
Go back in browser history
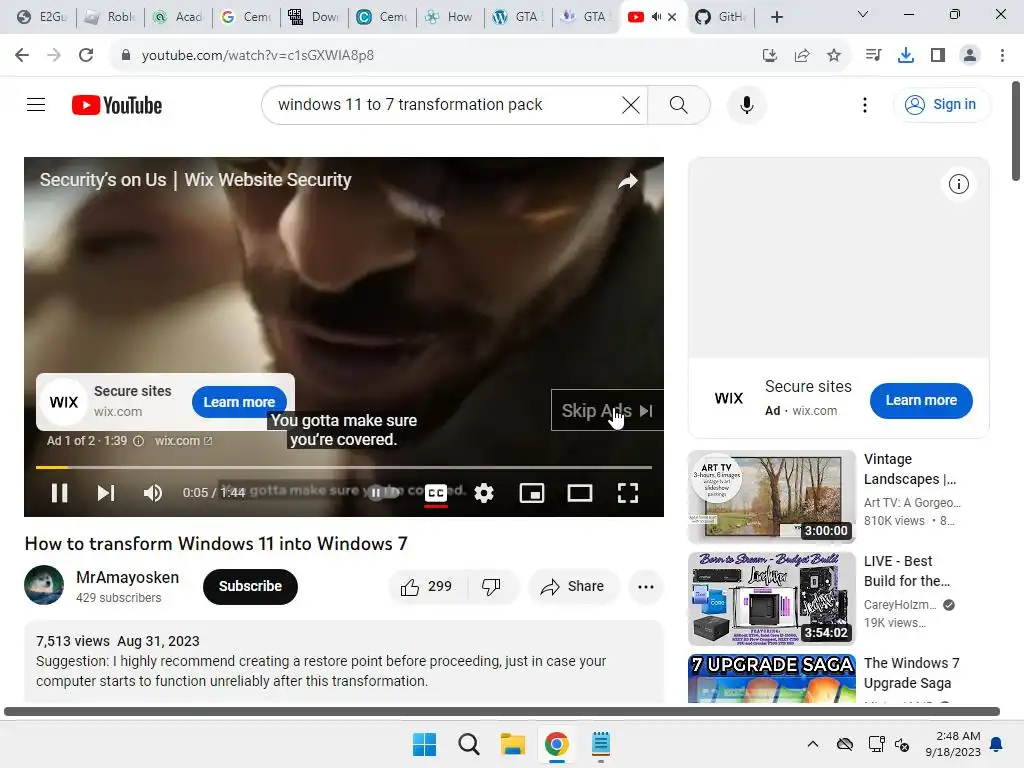coord(22,55)
